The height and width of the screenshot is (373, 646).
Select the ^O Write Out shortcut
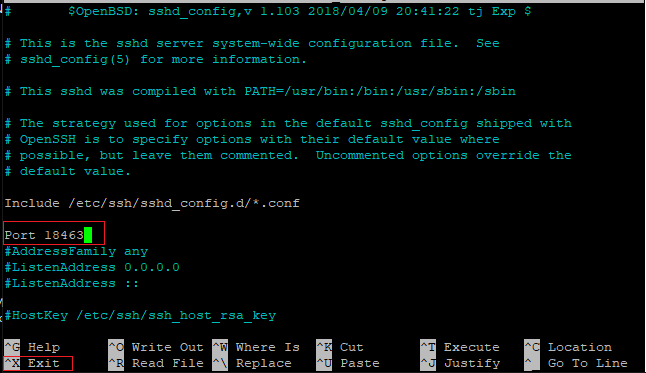click(156, 347)
